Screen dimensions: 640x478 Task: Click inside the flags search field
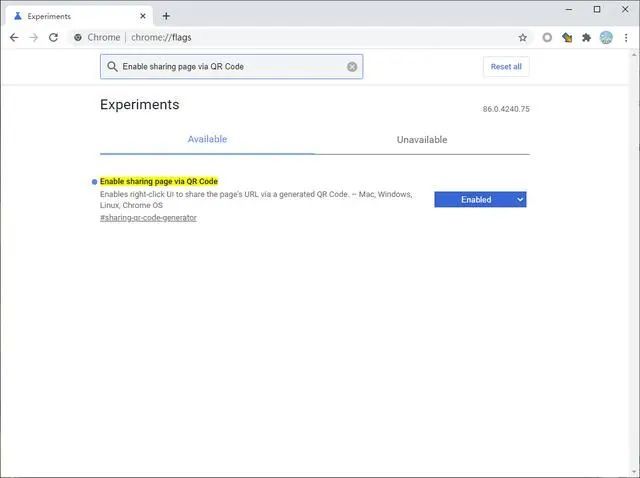[231, 67]
